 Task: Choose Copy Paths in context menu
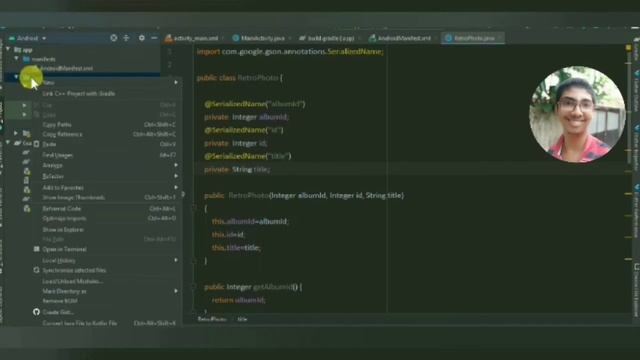click(107, 124)
